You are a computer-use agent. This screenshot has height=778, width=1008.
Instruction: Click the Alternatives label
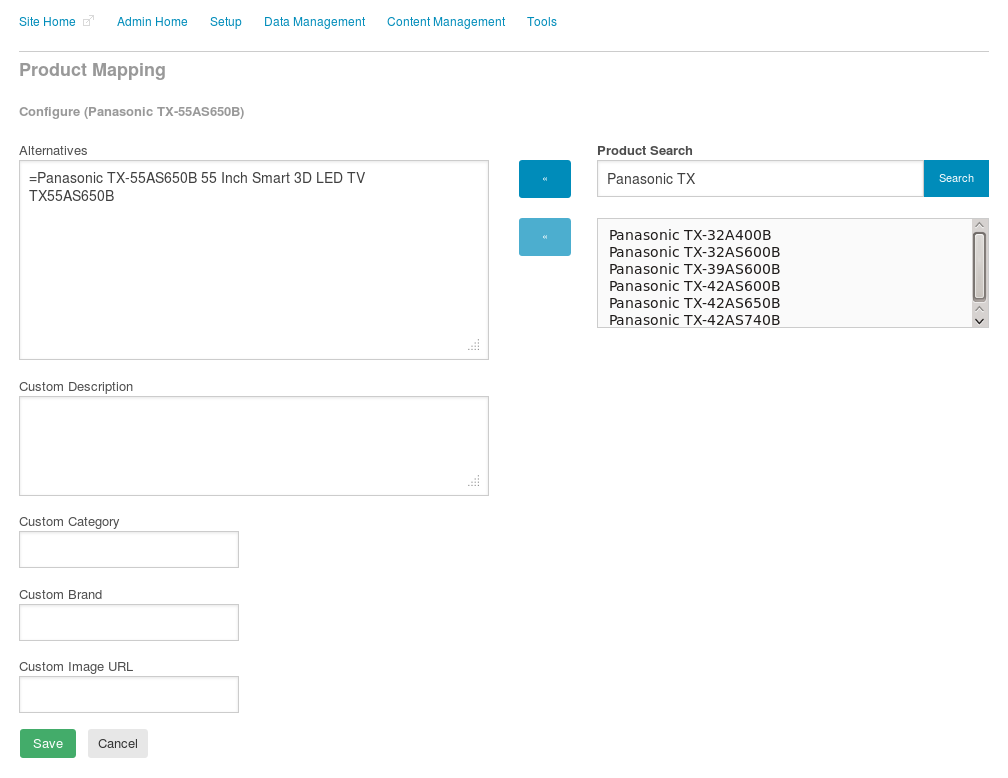point(53,150)
